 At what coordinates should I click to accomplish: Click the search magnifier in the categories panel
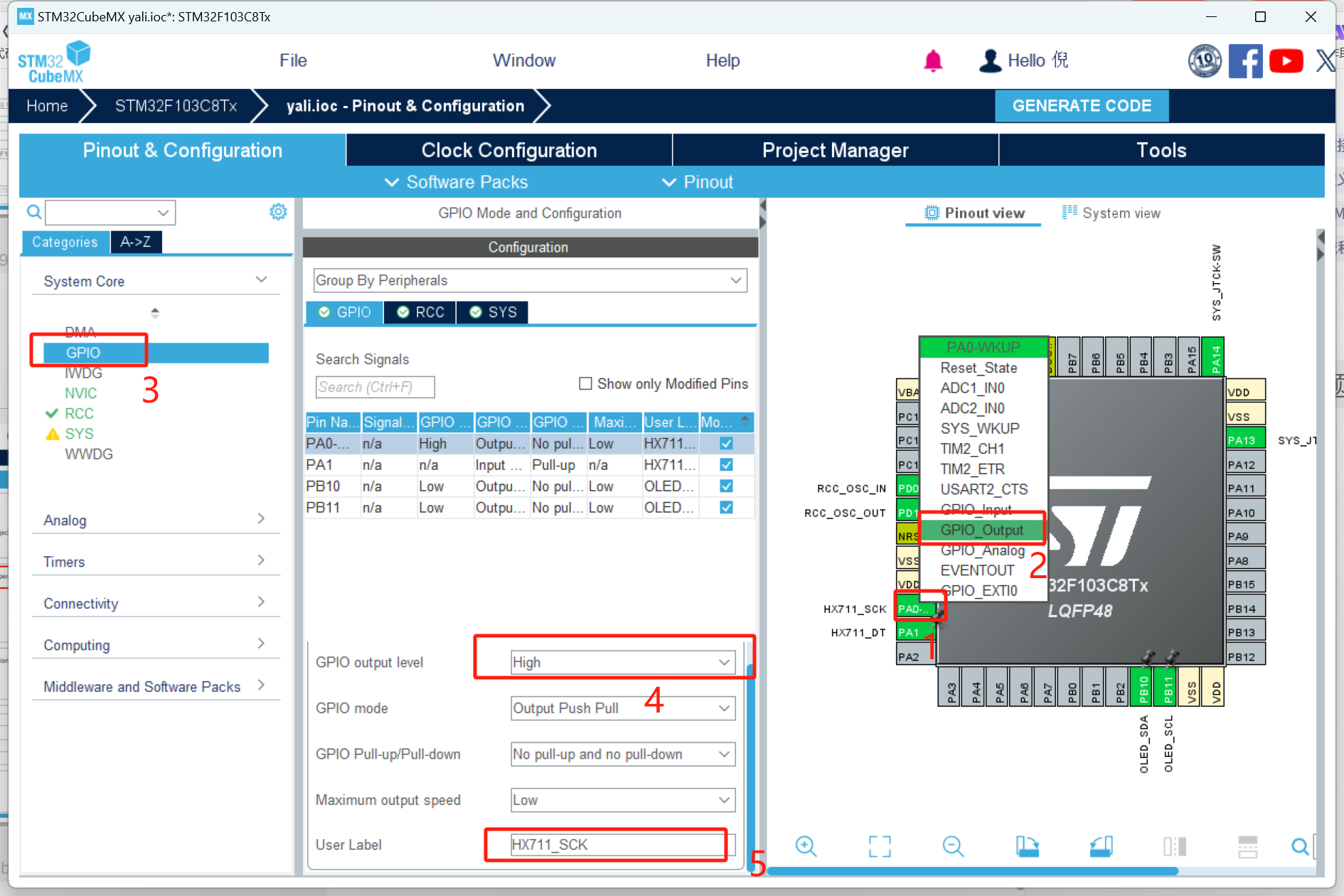pos(33,212)
